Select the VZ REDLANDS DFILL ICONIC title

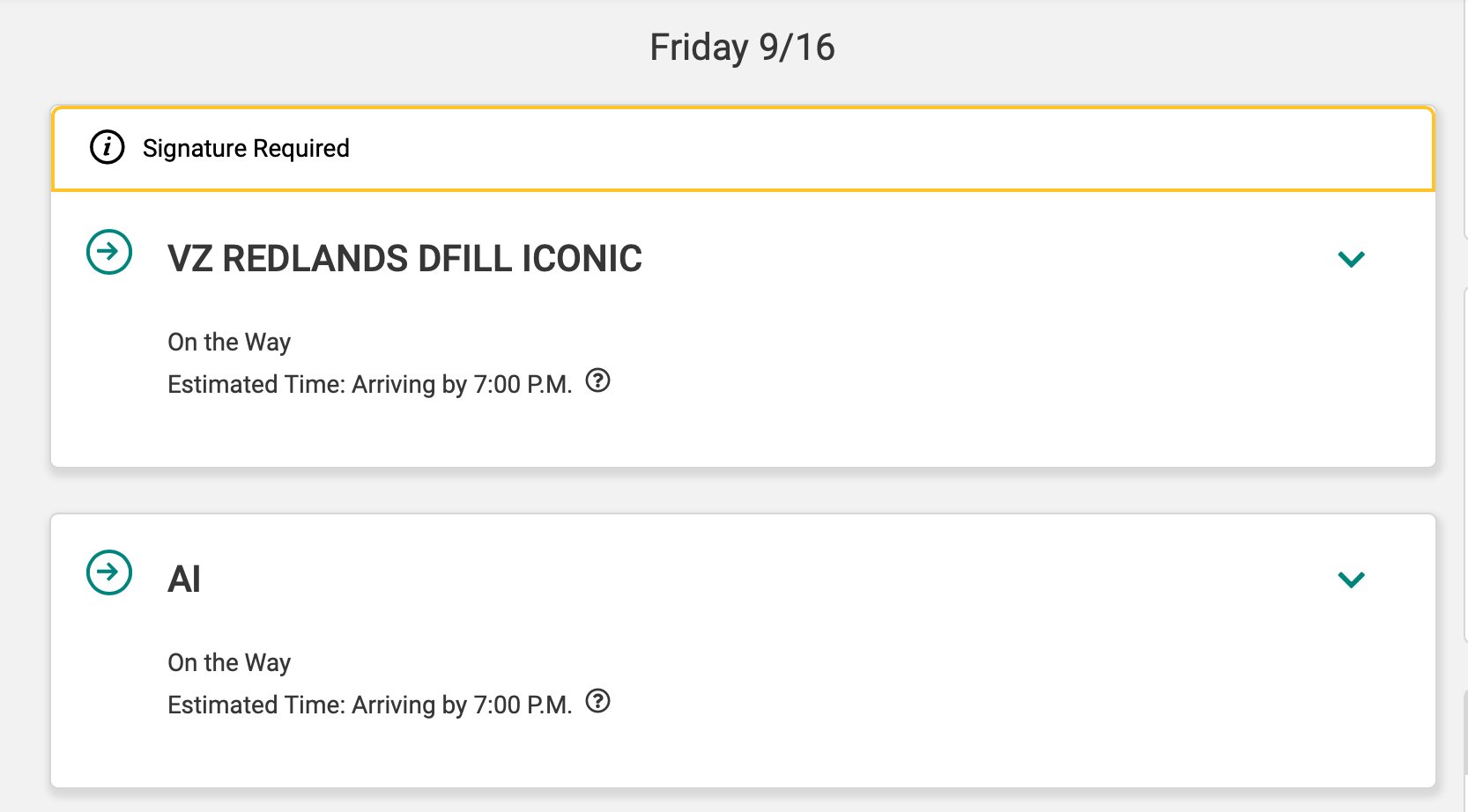404,259
